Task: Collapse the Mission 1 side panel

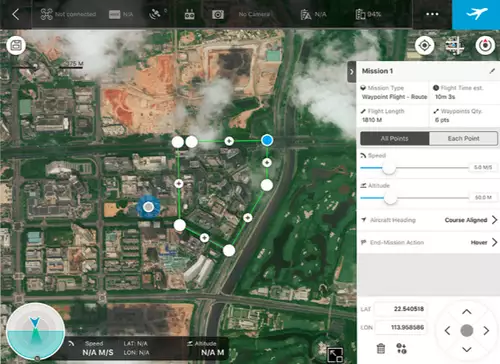Action: click(x=352, y=72)
